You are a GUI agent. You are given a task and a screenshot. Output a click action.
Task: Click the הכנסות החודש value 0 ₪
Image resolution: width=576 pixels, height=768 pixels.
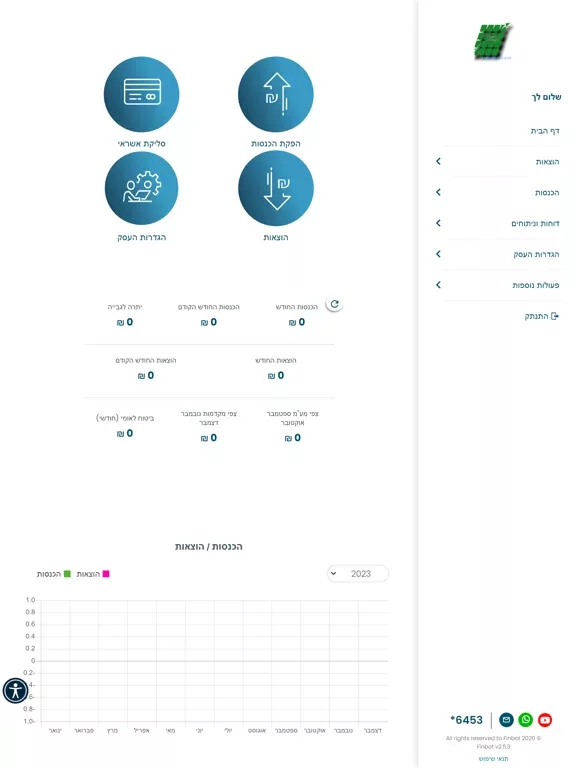pos(297,322)
